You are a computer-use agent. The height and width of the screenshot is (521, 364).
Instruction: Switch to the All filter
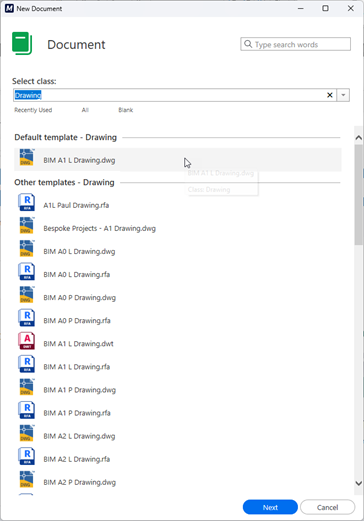(85, 110)
